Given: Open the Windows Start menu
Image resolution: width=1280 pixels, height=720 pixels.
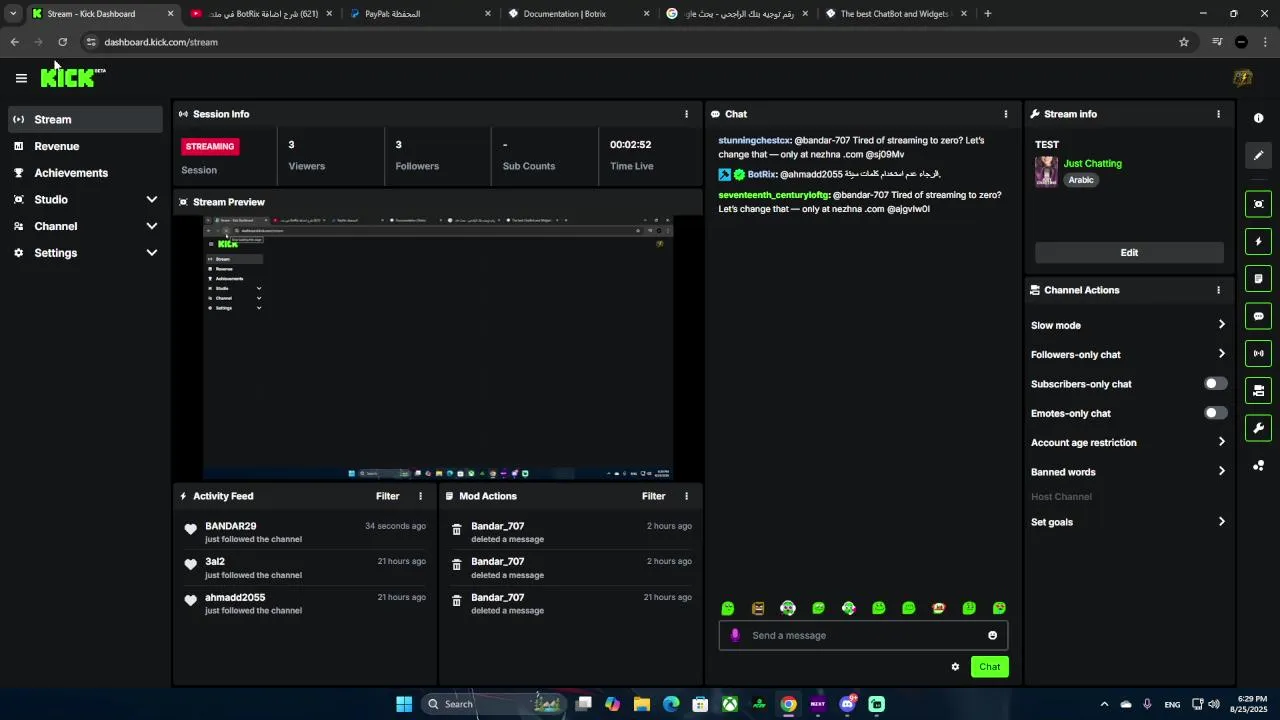Looking at the screenshot, I should [x=404, y=704].
